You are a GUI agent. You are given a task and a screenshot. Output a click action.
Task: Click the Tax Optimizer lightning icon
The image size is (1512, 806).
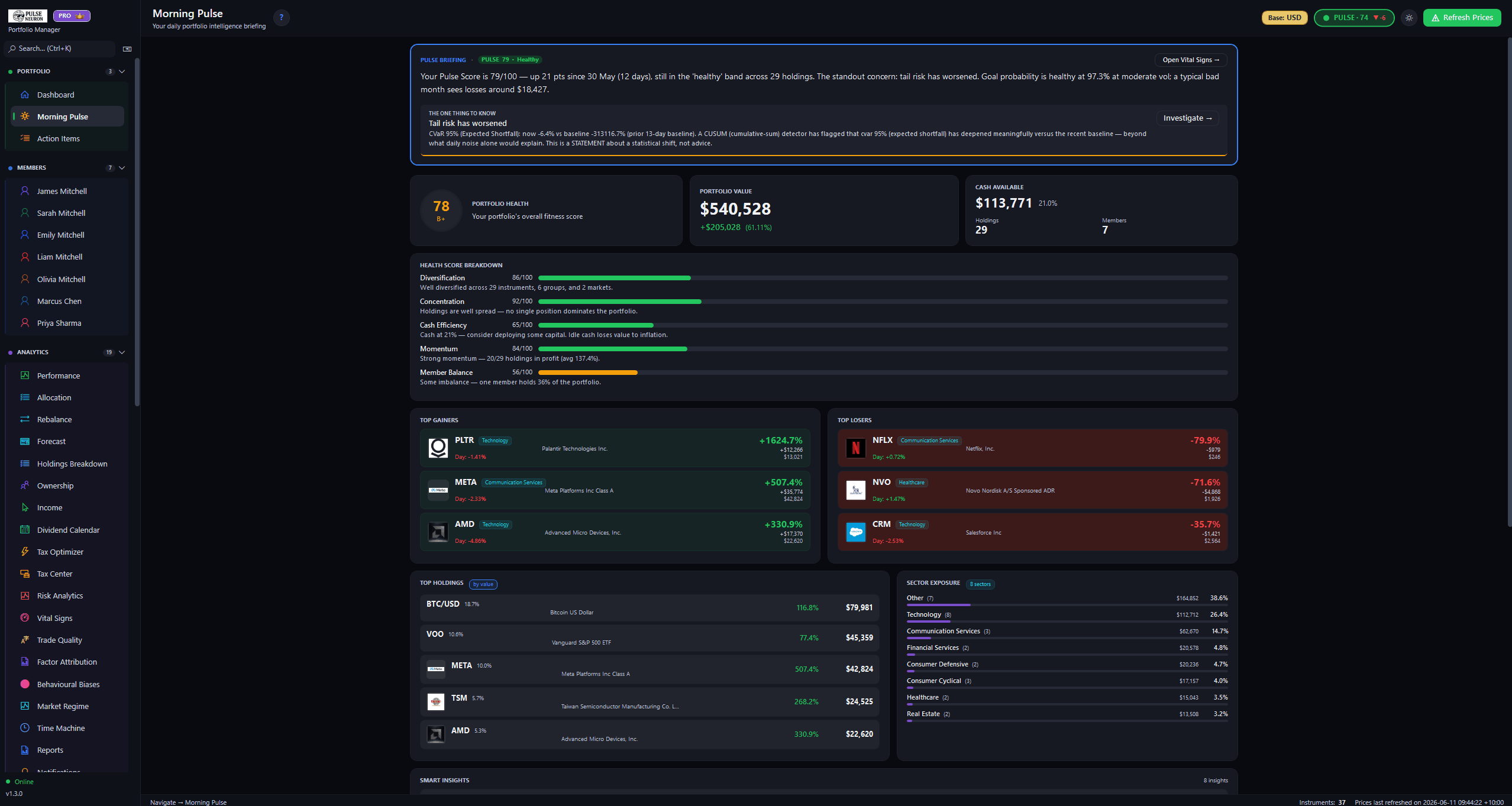pos(25,552)
